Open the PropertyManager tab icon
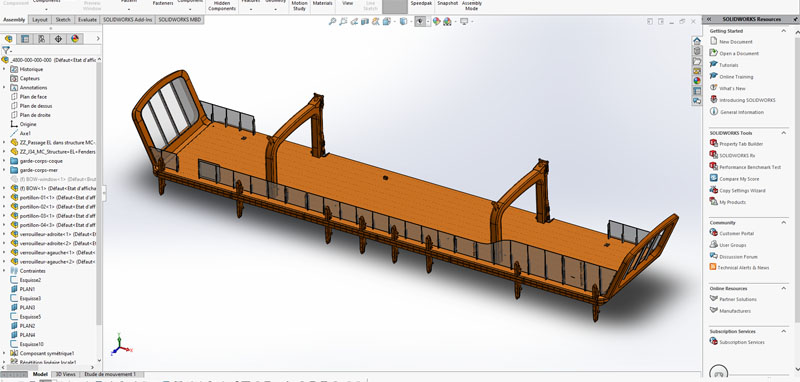 point(24,39)
